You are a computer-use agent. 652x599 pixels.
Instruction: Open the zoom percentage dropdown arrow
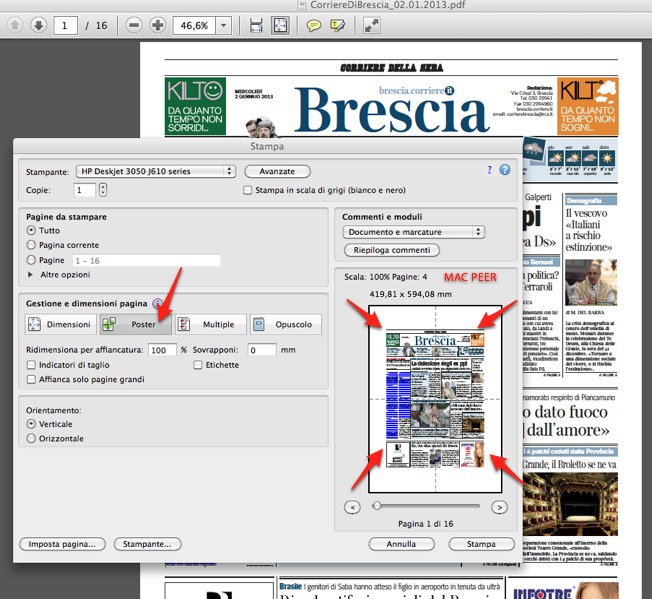pos(223,26)
